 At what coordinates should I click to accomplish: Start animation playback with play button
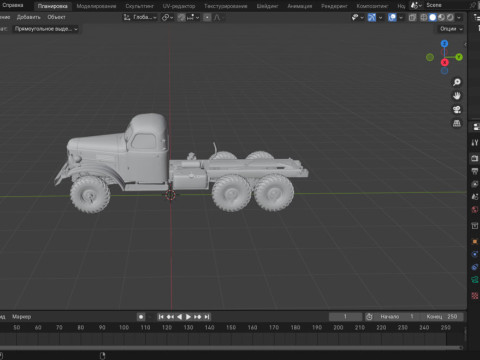[x=188, y=317]
